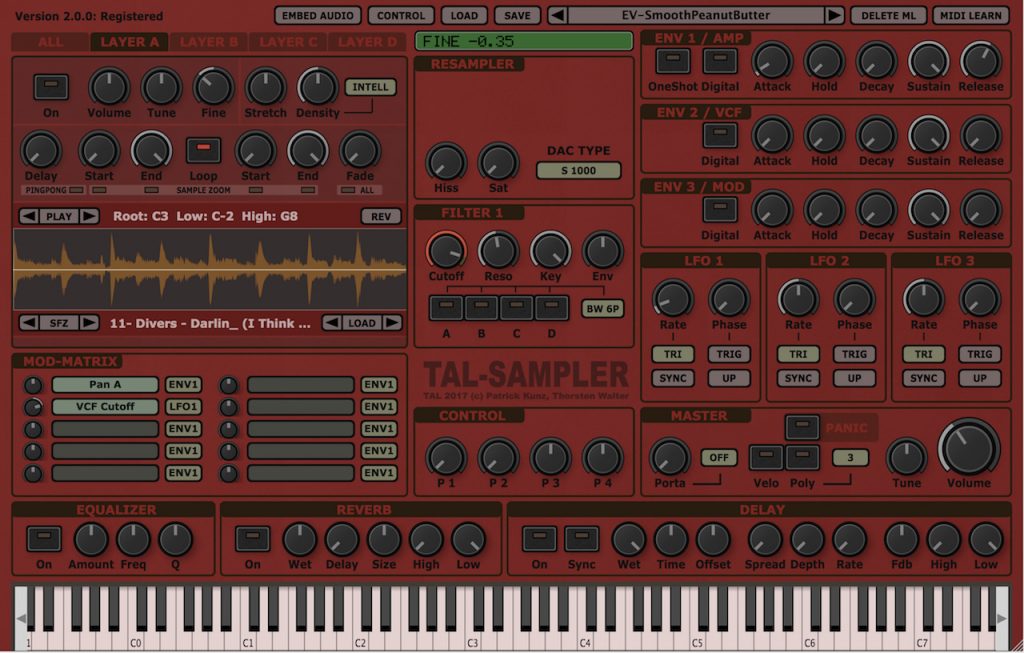The height and width of the screenshot is (653, 1024).
Task: Click the FINE -0.35 value display
Action: click(x=524, y=41)
